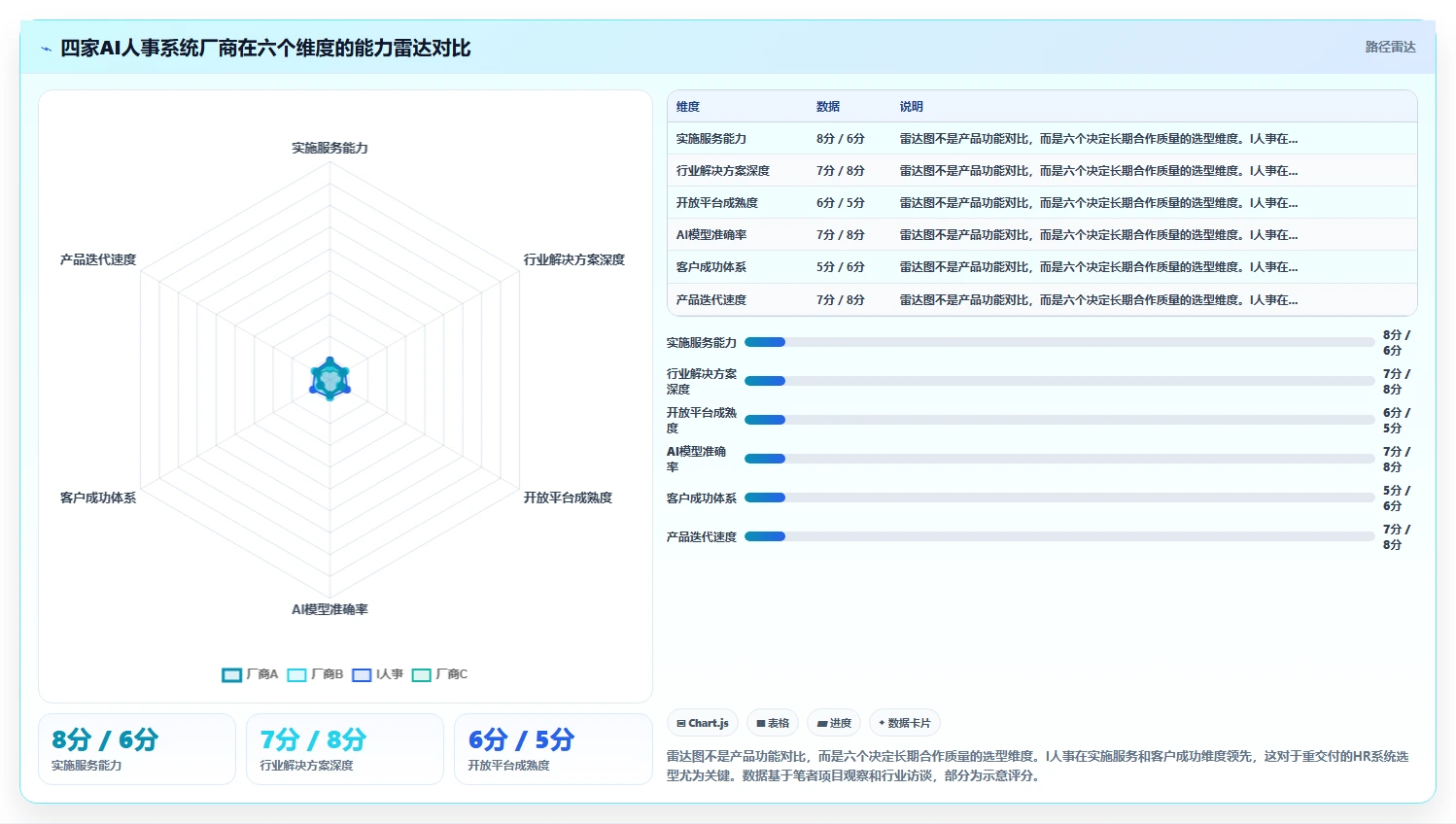This screenshot has height=824, width=1456.
Task: Select the 产品迭代速度 cell in the table
Action: 711,300
